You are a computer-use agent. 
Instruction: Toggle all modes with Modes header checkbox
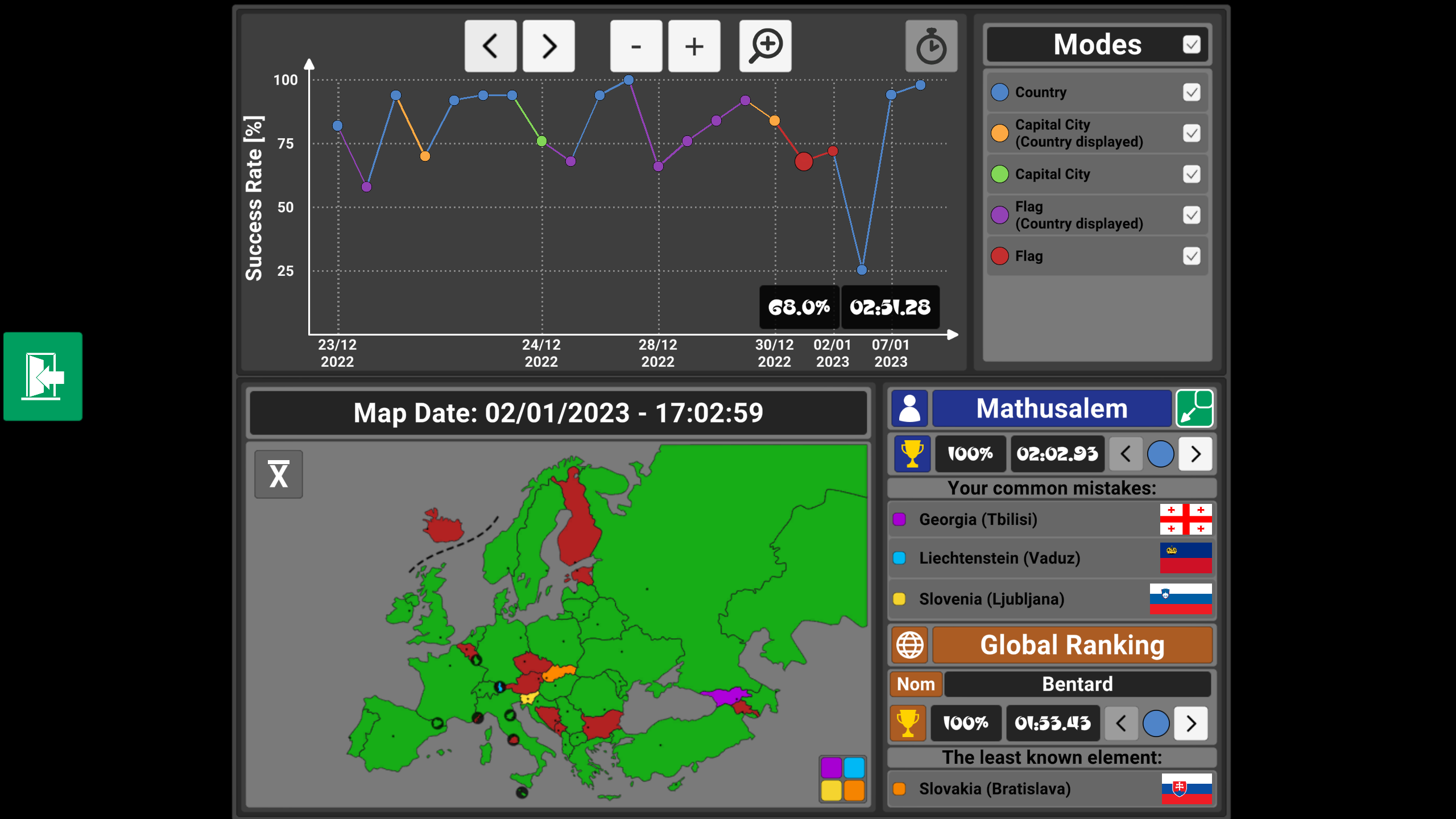click(x=1192, y=44)
